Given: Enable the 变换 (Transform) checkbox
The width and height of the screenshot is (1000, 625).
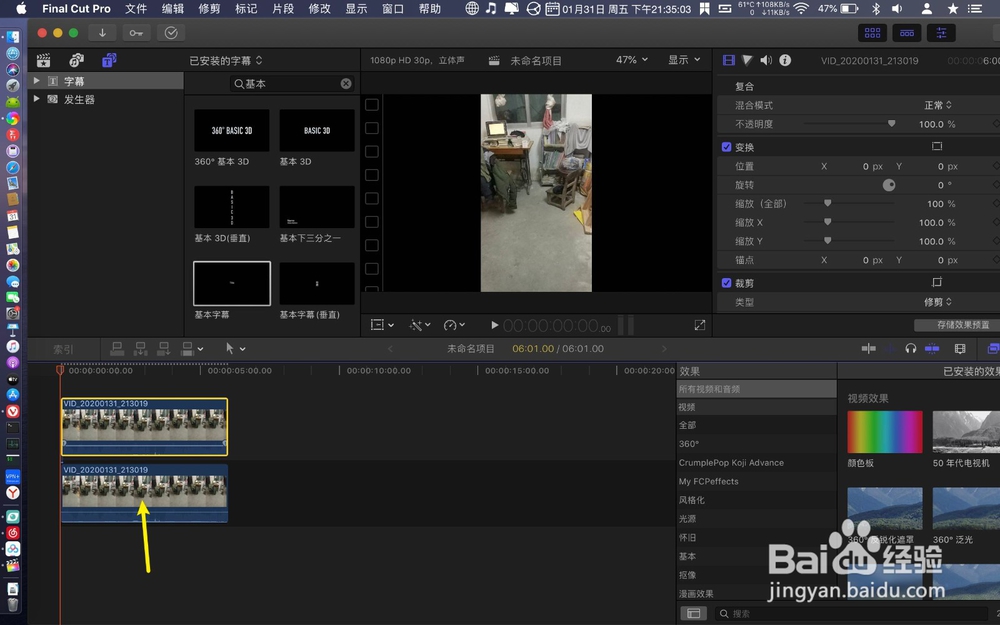Looking at the screenshot, I should point(726,146).
